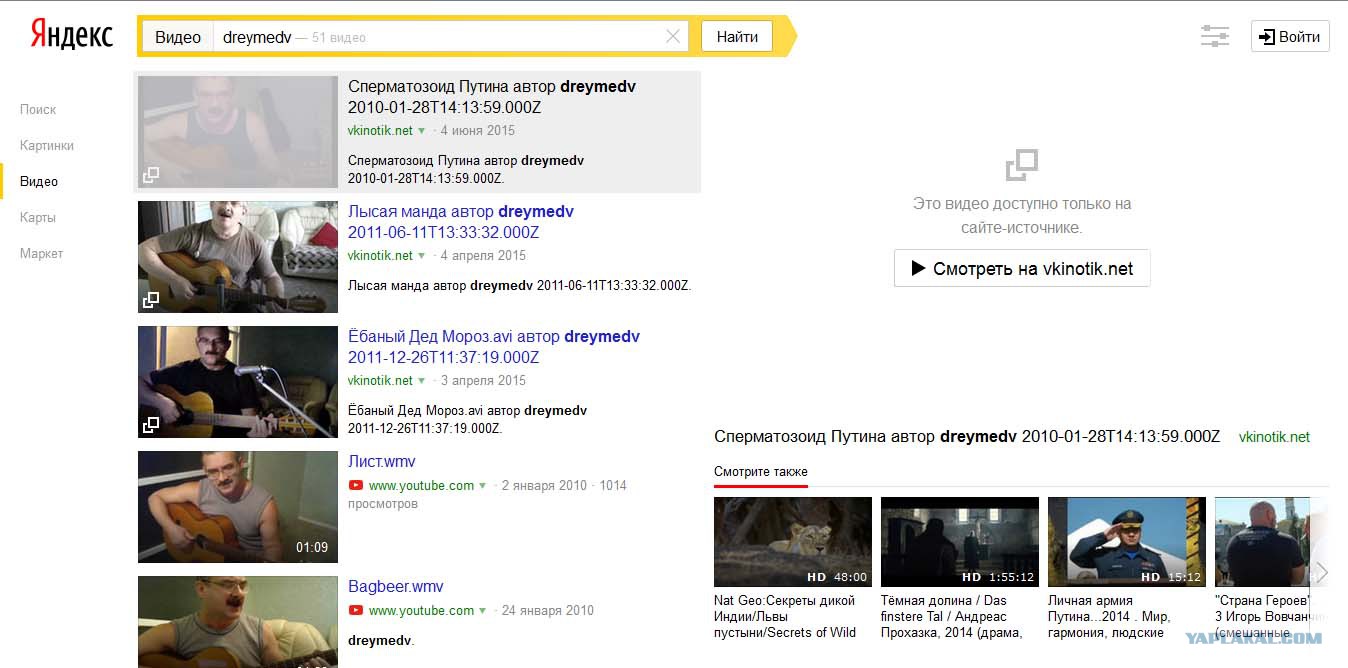The height and width of the screenshot is (668, 1348).
Task: Click the message "Это видео доступно только на сайте-источнике."
Action: click(1022, 216)
